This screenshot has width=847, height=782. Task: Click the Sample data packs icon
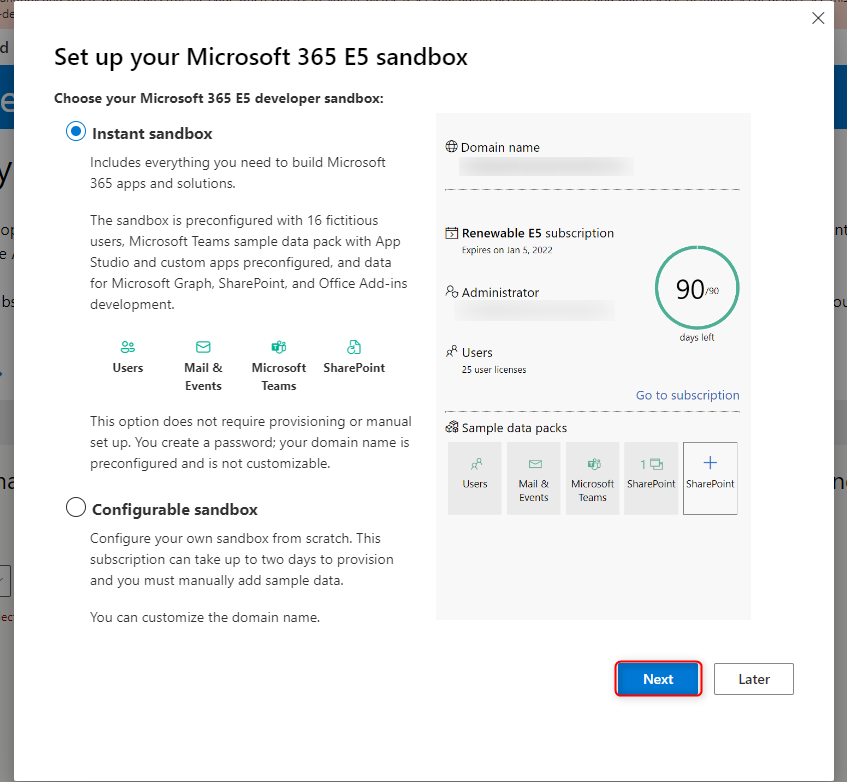(452, 427)
